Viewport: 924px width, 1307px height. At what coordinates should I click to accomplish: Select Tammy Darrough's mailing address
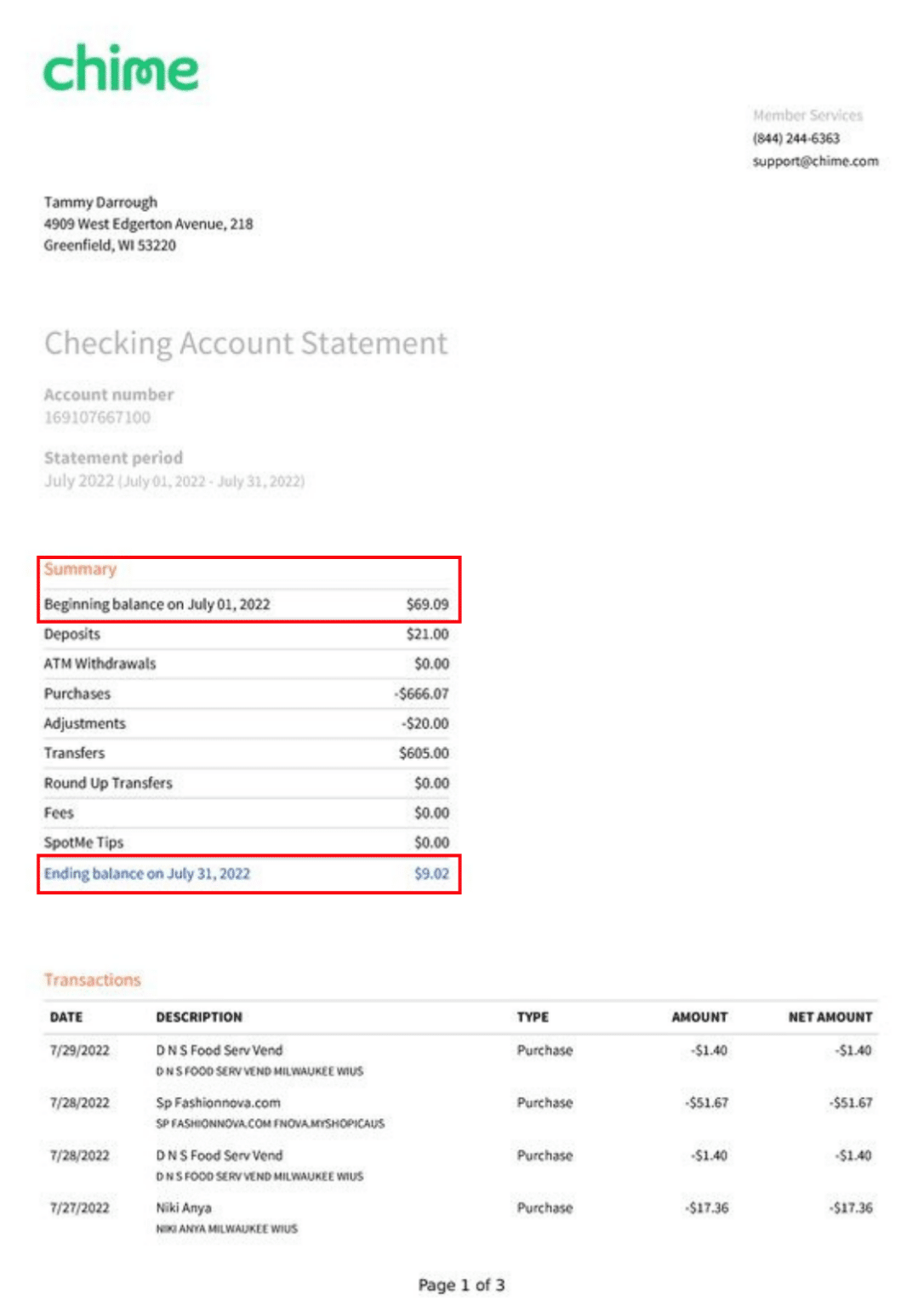[x=148, y=224]
